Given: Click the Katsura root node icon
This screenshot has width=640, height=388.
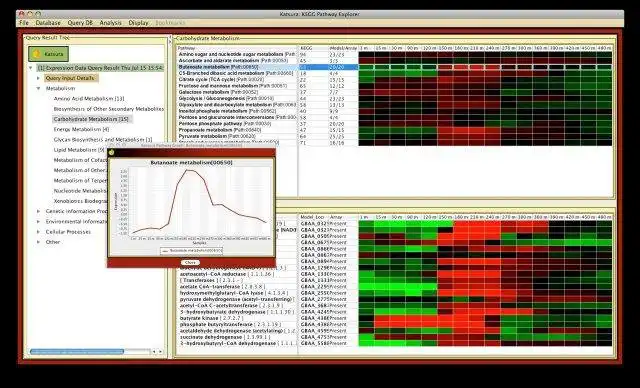Looking at the screenshot, I should 38,54.
